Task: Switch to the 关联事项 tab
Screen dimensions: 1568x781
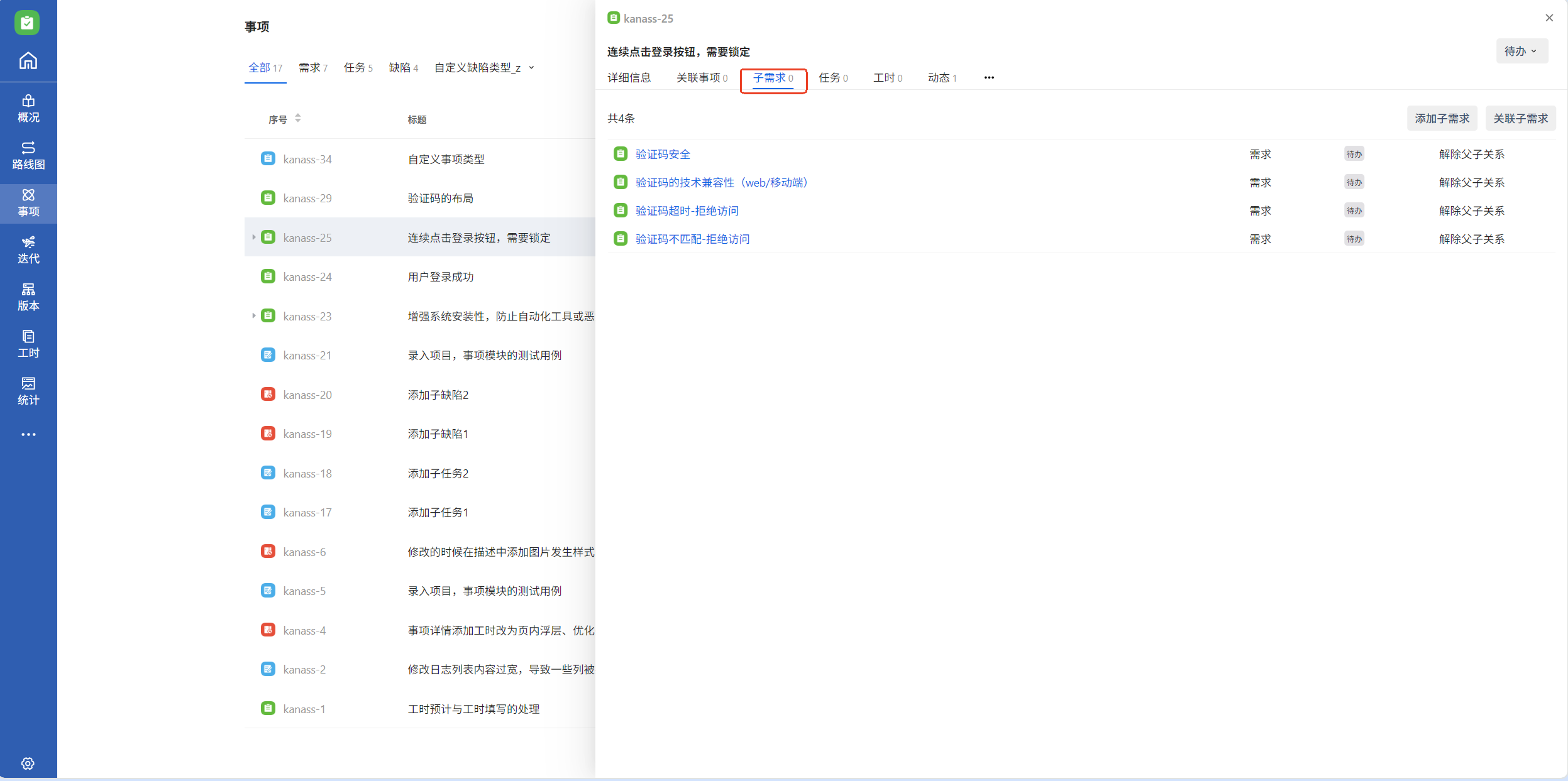Action: pos(701,77)
